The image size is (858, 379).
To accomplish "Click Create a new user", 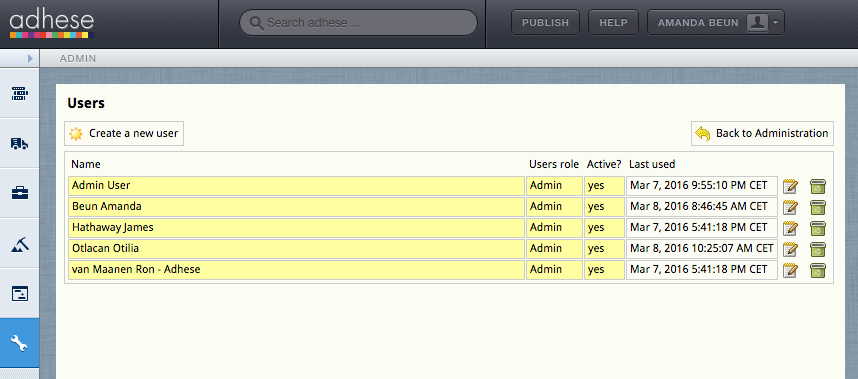I will coord(124,133).
